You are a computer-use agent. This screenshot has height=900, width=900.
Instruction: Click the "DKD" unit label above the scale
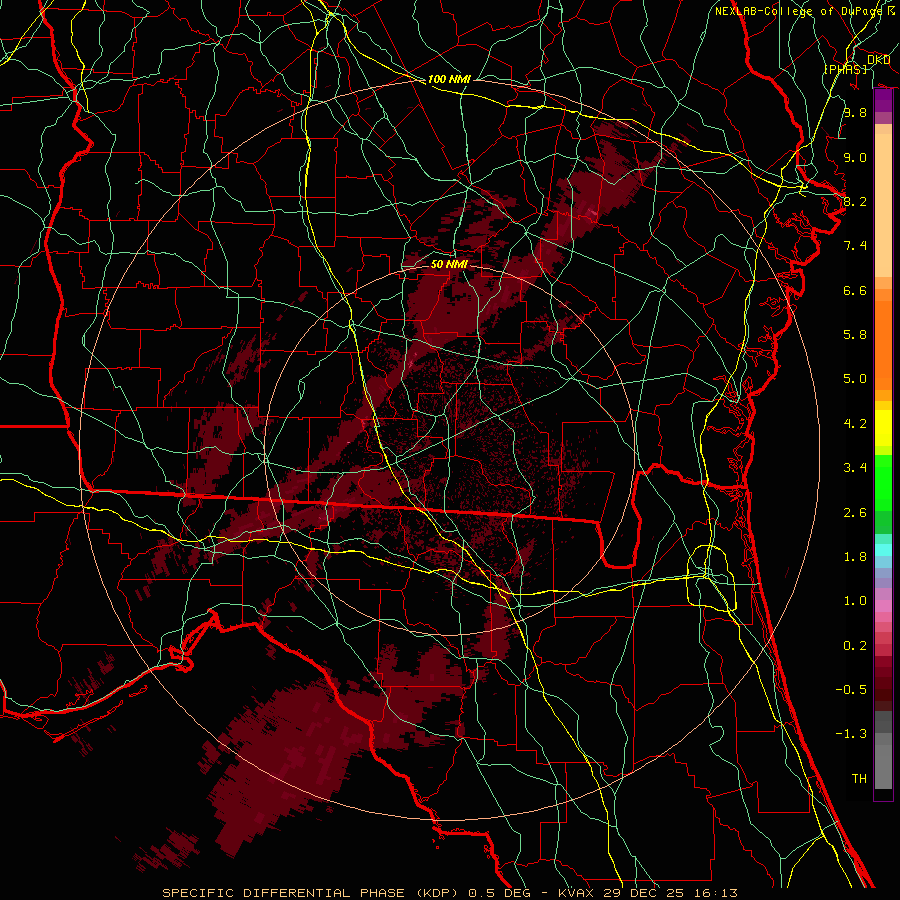879,59
